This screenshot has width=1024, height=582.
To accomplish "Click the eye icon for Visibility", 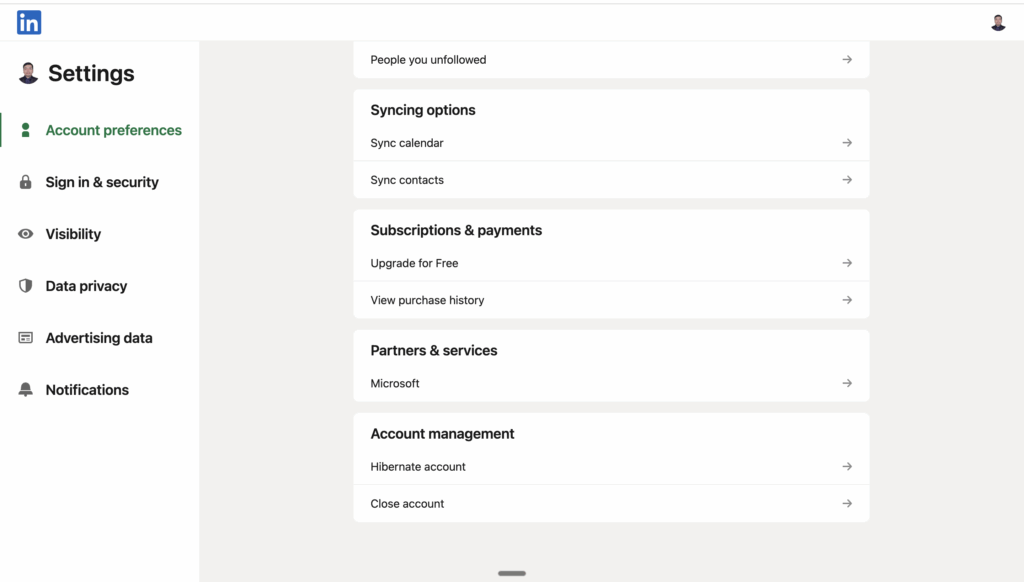I will click(26, 234).
